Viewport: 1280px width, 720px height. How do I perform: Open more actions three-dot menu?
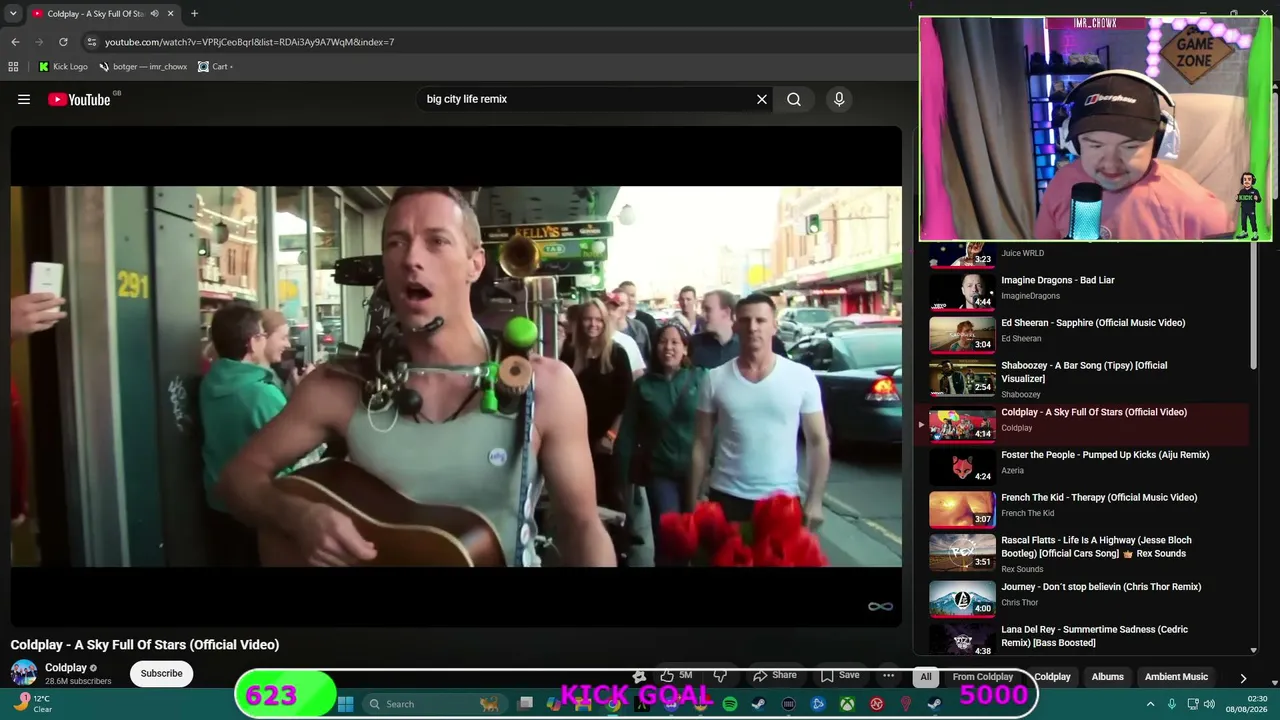tap(888, 676)
